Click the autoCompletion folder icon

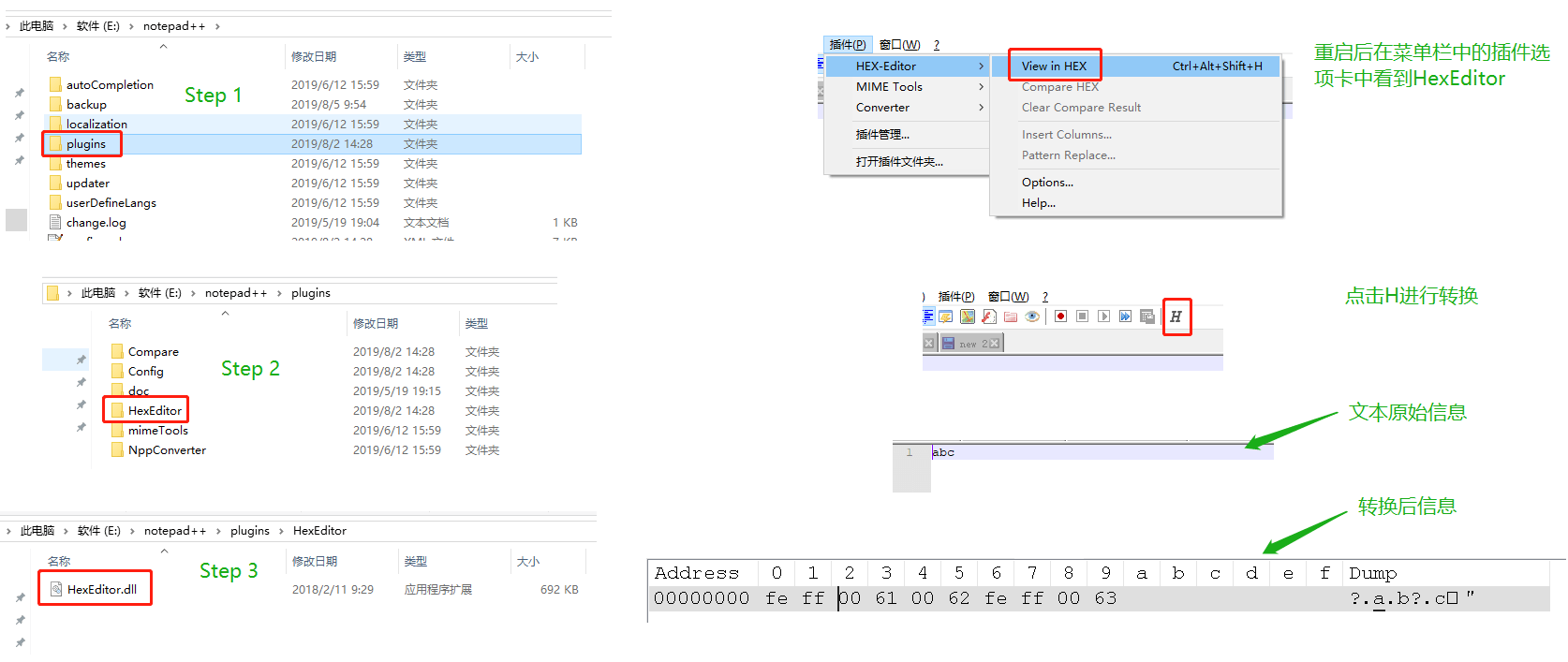click(55, 84)
